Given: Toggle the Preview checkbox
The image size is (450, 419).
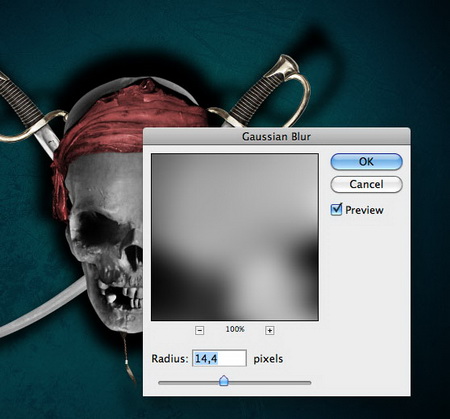Looking at the screenshot, I should 336,210.
